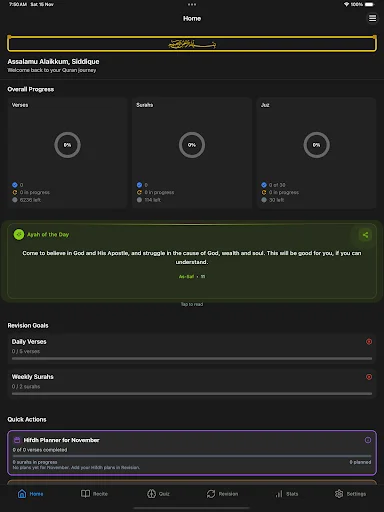This screenshot has width=384, height=512.
Task: Switch to the Revision tab
Action: point(222,494)
